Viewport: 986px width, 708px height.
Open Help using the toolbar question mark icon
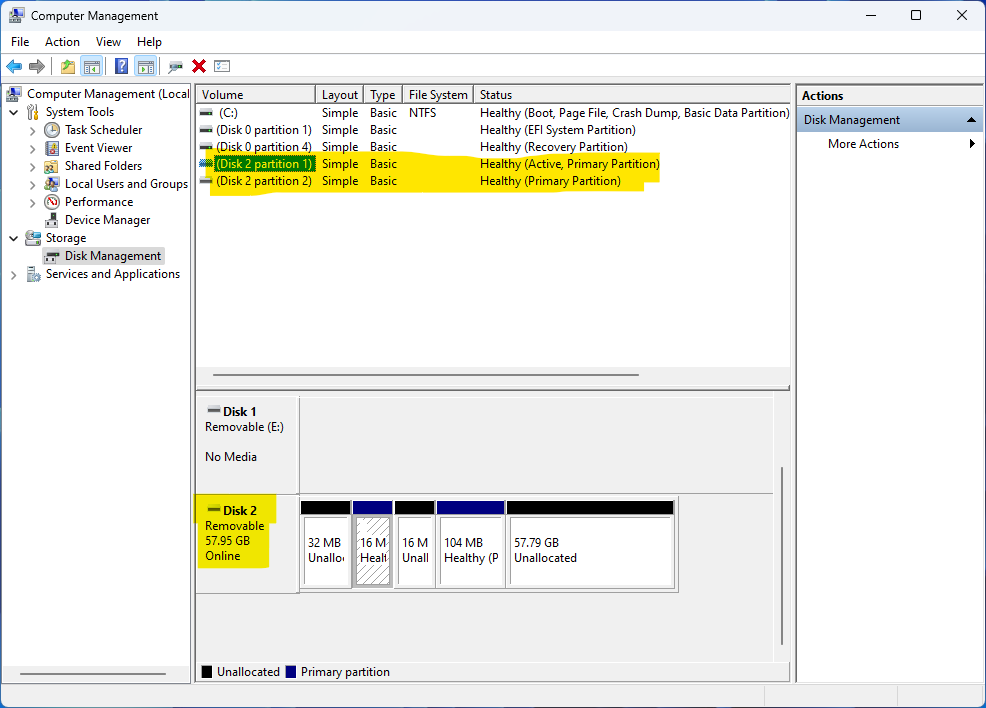[120, 66]
